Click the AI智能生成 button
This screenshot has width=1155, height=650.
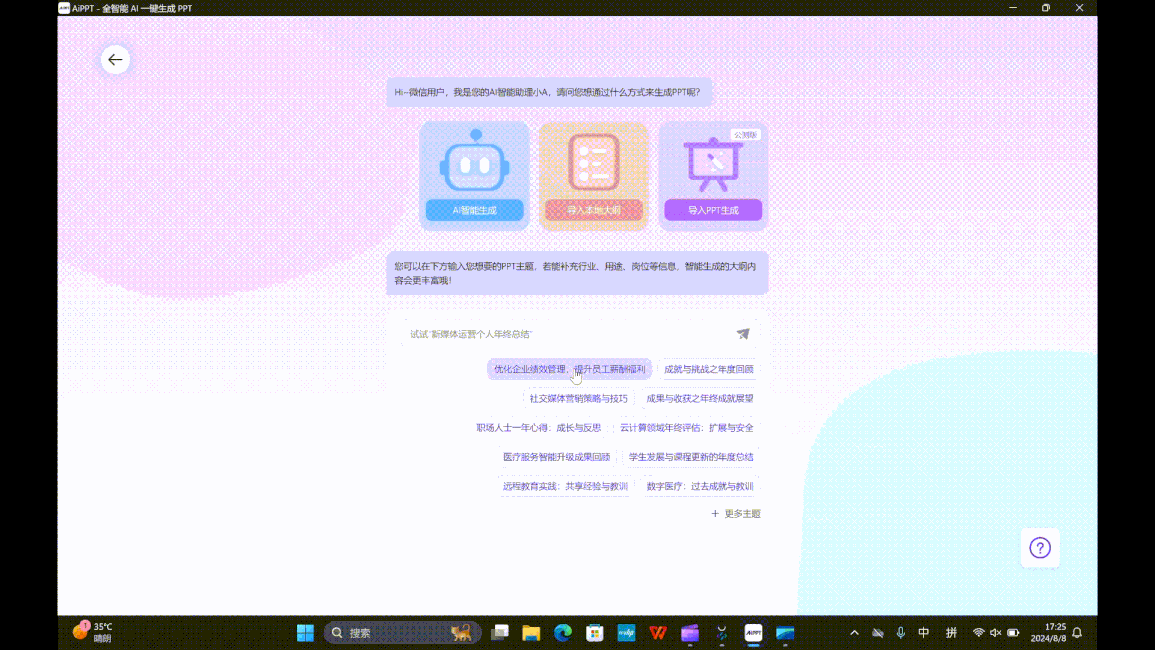474,210
